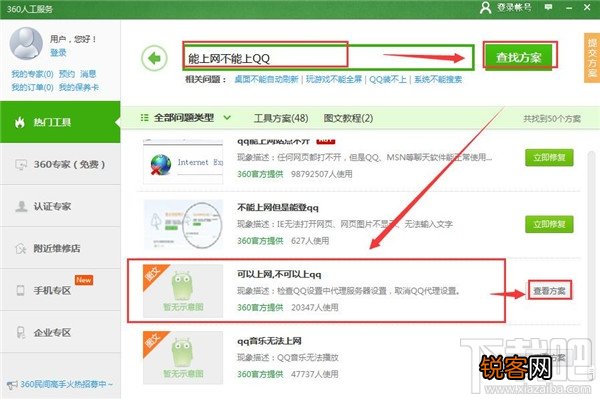Click the megaphone icon at bottom left
The height and width of the screenshot is (399, 600).
click(x=12, y=384)
